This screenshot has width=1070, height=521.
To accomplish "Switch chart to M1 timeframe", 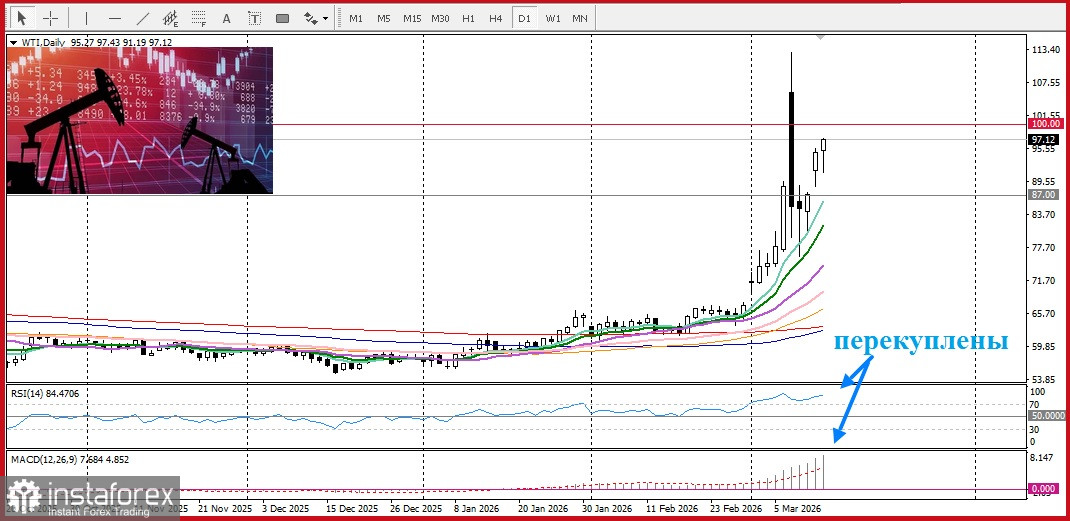I will click(355, 18).
